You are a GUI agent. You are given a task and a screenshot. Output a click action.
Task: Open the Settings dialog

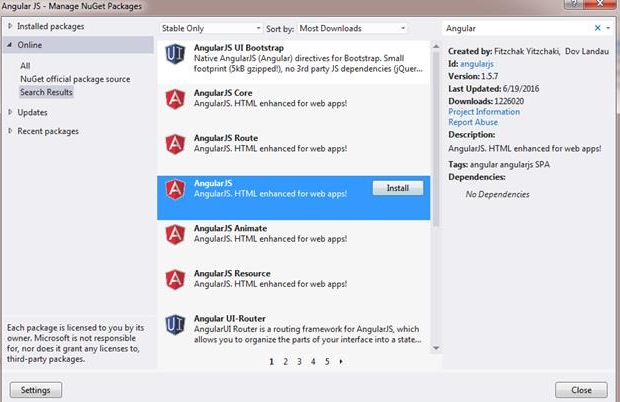[x=36, y=390]
